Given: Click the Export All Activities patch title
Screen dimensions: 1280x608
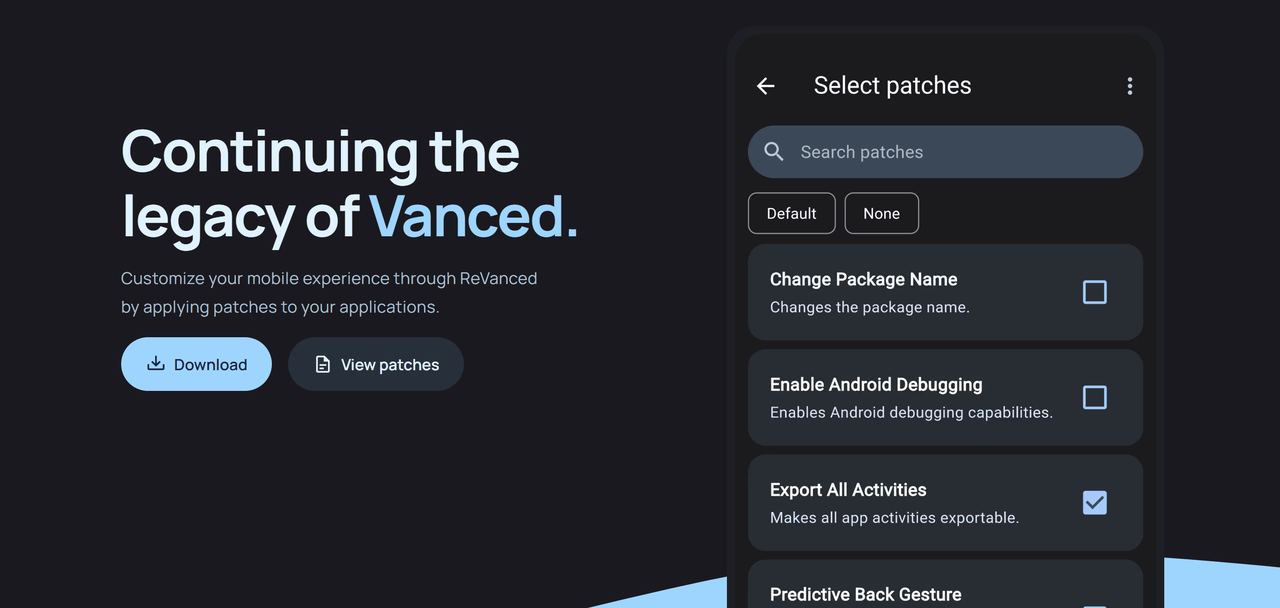Looking at the screenshot, I should pyautogui.click(x=848, y=490).
